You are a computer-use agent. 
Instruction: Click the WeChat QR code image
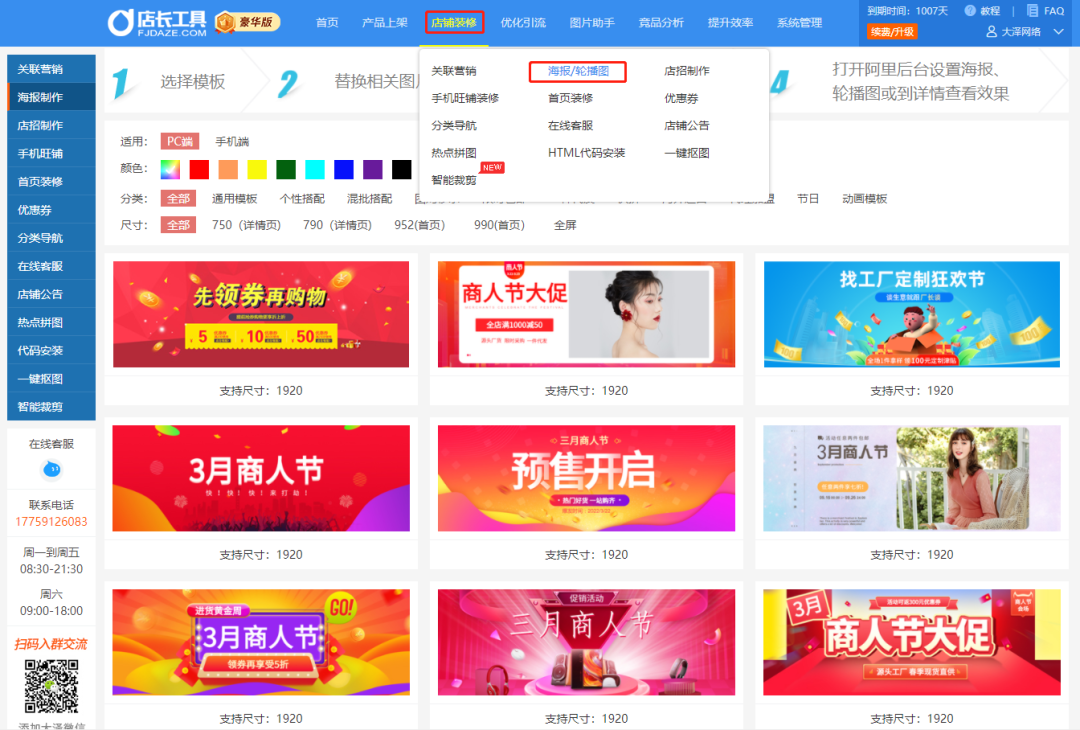click(x=52, y=686)
